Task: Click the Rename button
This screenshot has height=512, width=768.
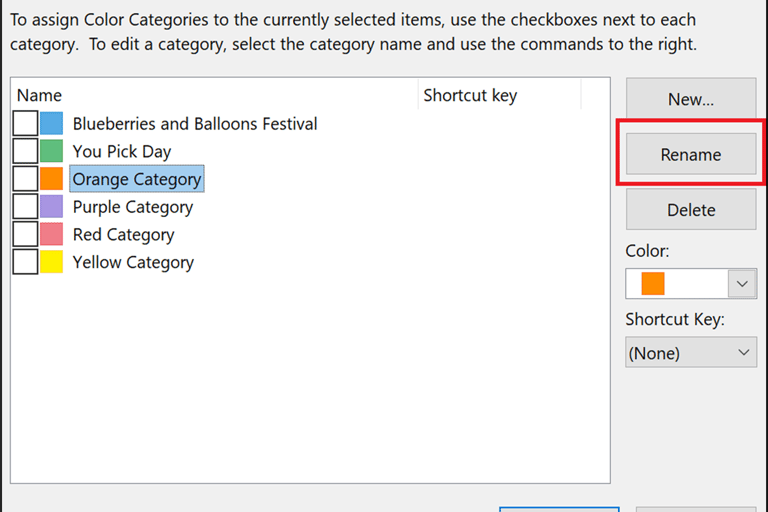Action: click(x=690, y=155)
